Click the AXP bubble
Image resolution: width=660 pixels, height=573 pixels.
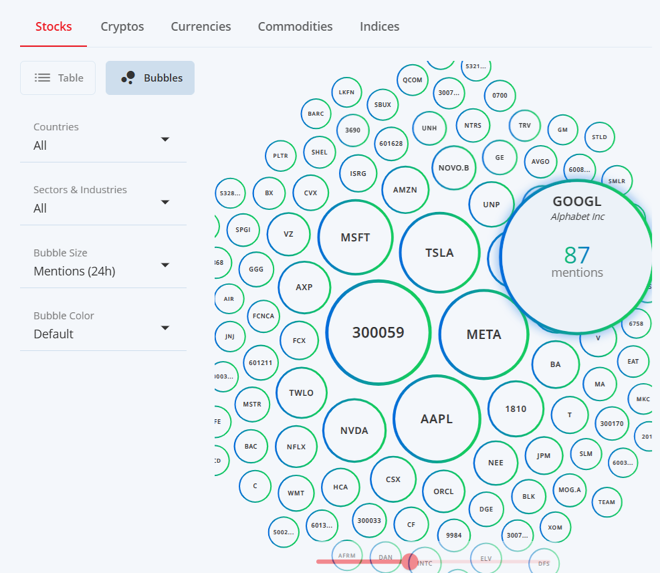point(304,287)
